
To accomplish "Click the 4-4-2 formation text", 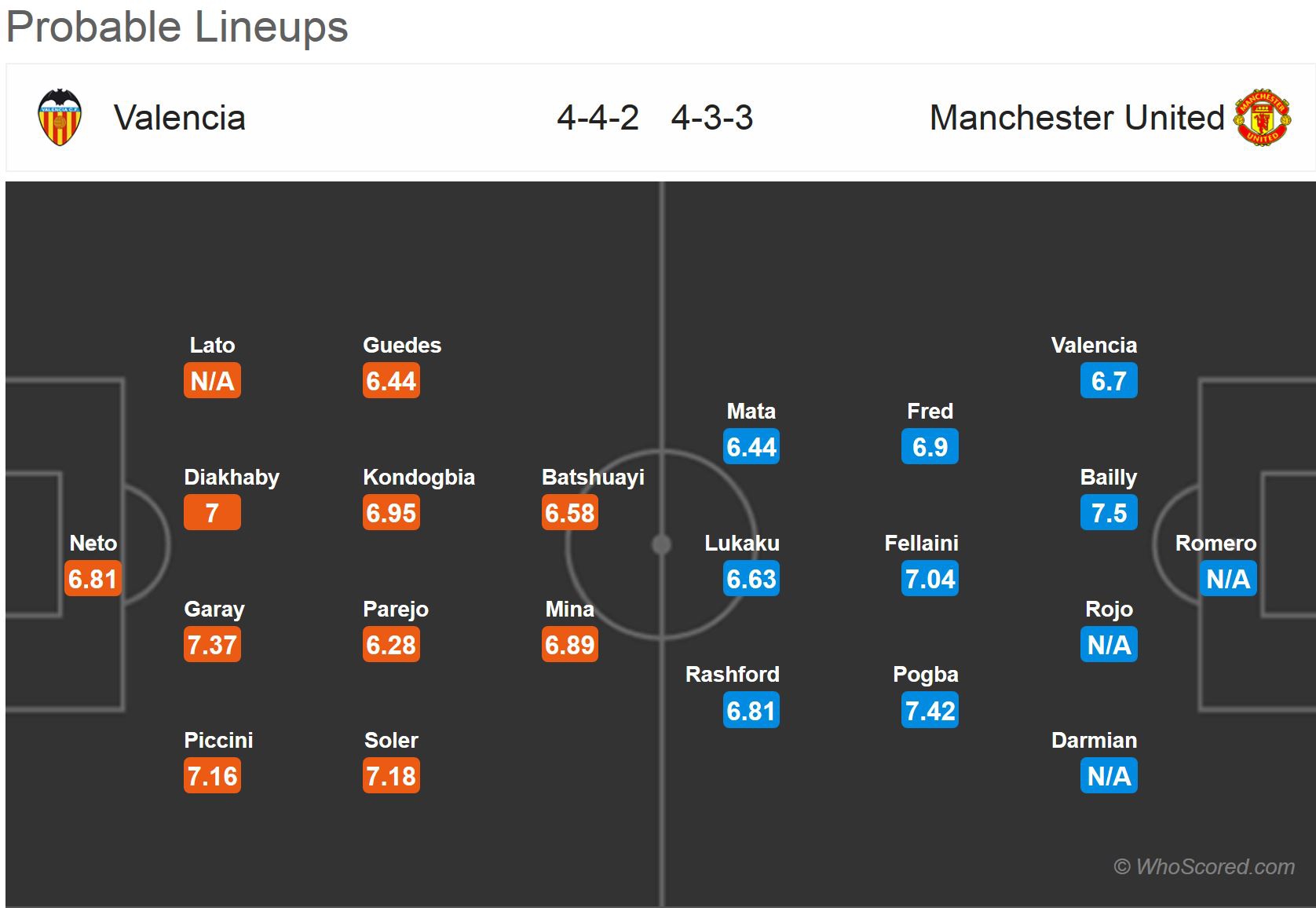I will [x=598, y=118].
